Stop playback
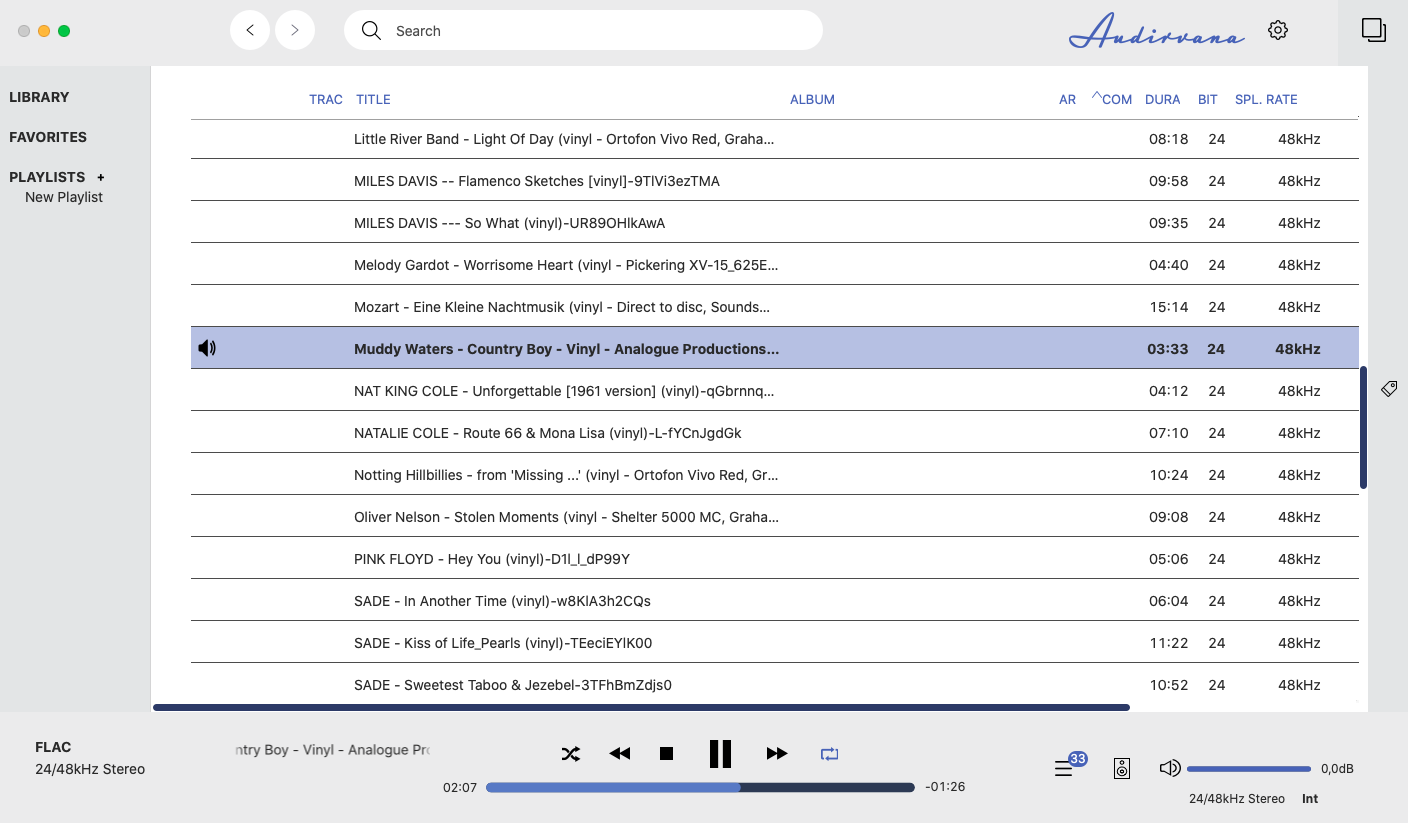This screenshot has height=823, width=1408. click(x=667, y=754)
